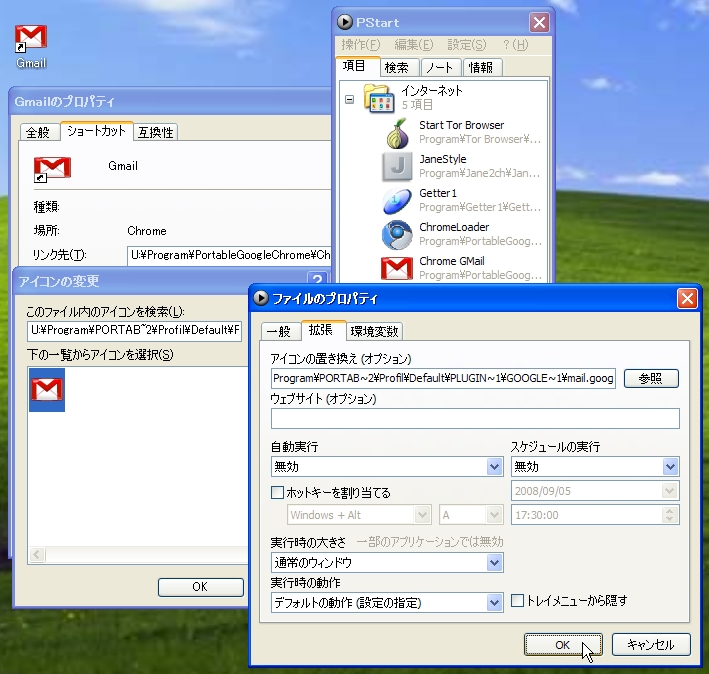
Task: Close the ファイルのプロパティ dialog
Action: pos(687,298)
